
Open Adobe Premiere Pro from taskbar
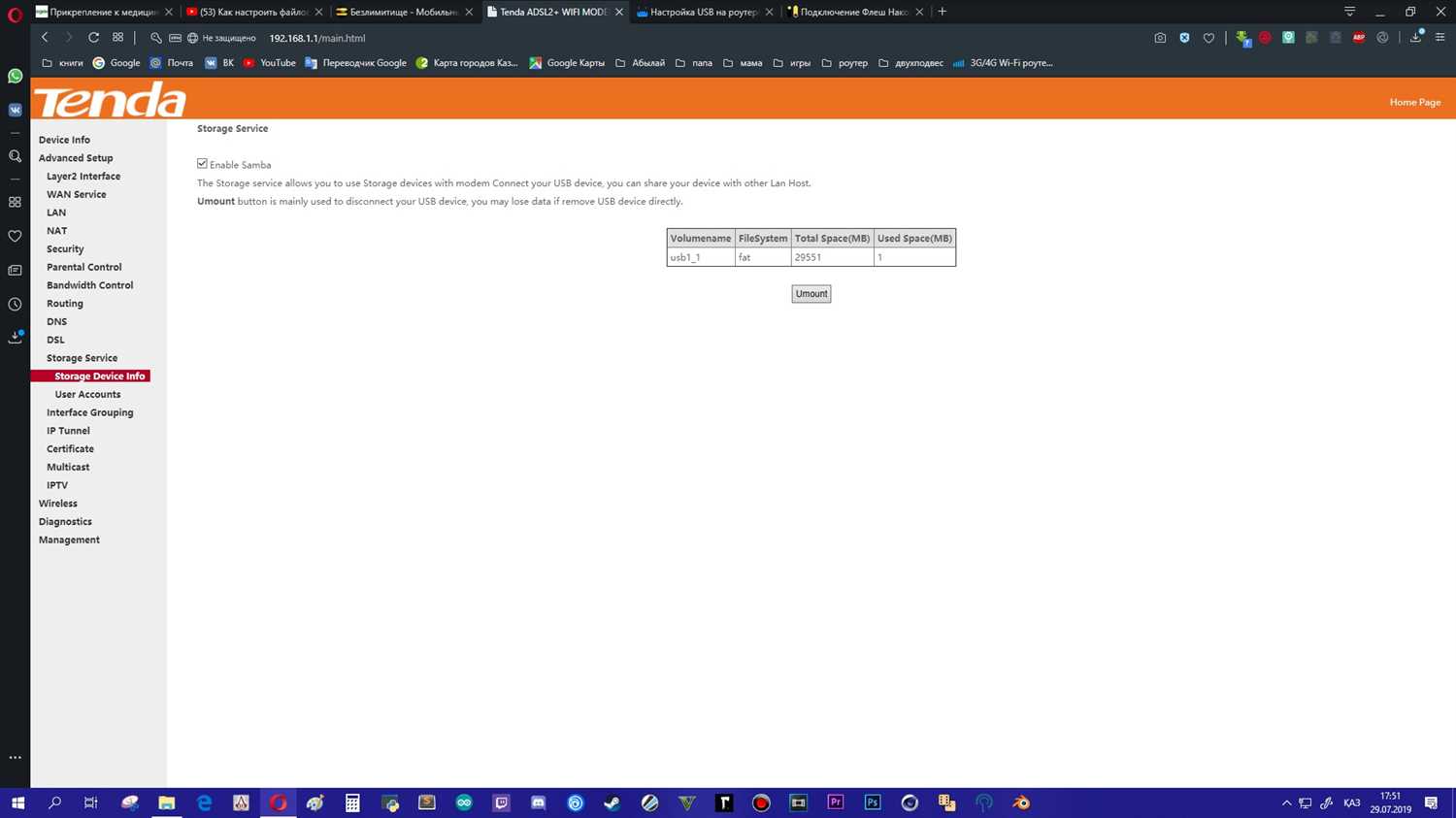click(x=836, y=802)
